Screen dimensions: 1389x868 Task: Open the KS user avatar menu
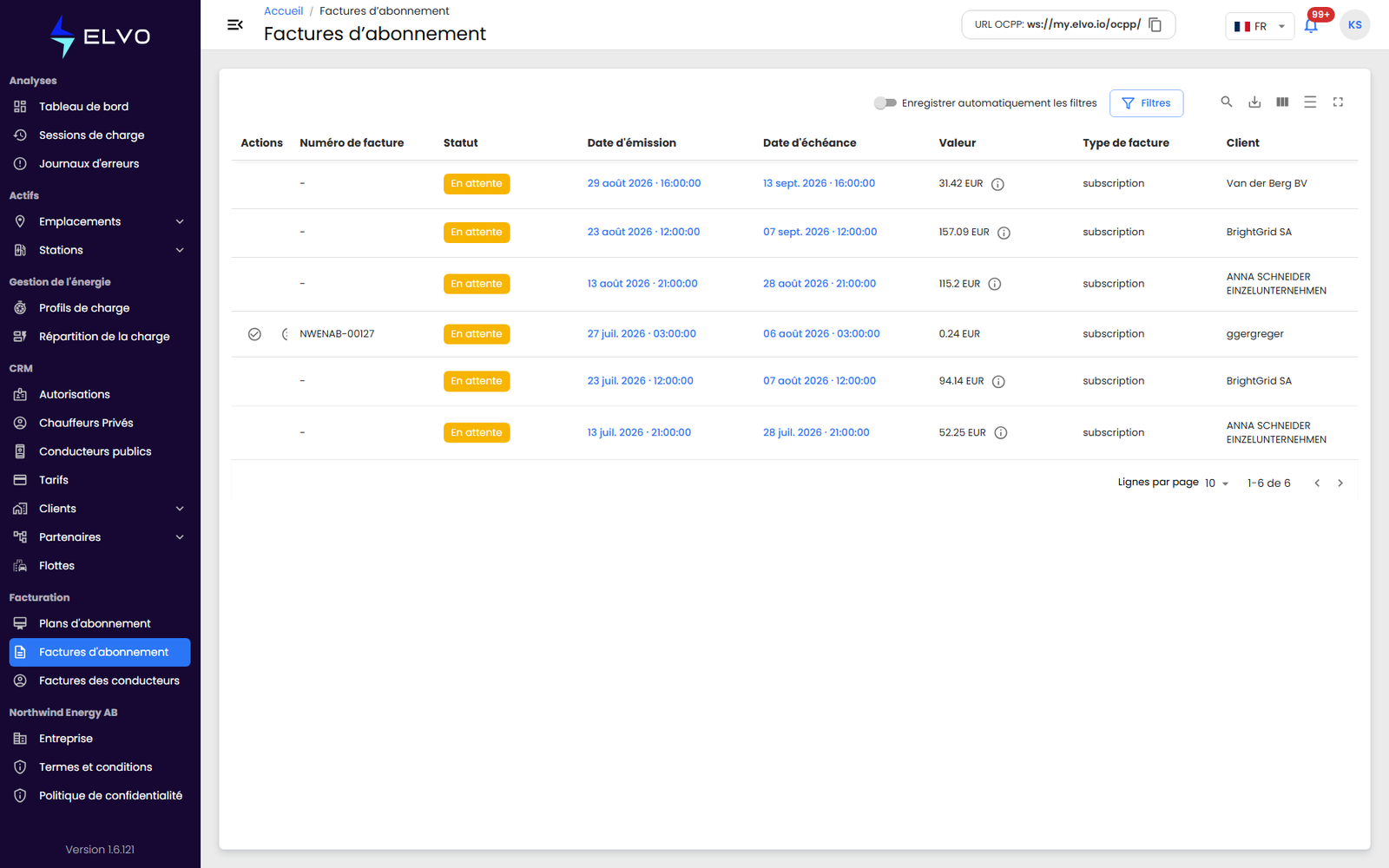pos(1354,24)
